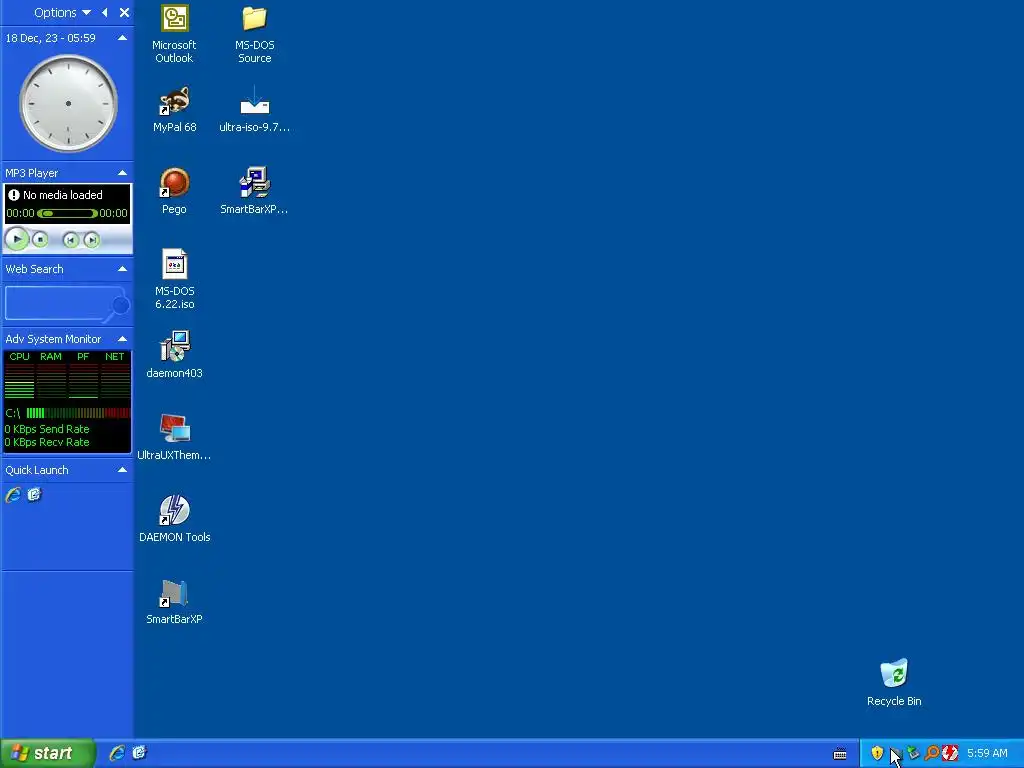
Task: Skip to next track in MP3 Player
Action: coord(92,240)
